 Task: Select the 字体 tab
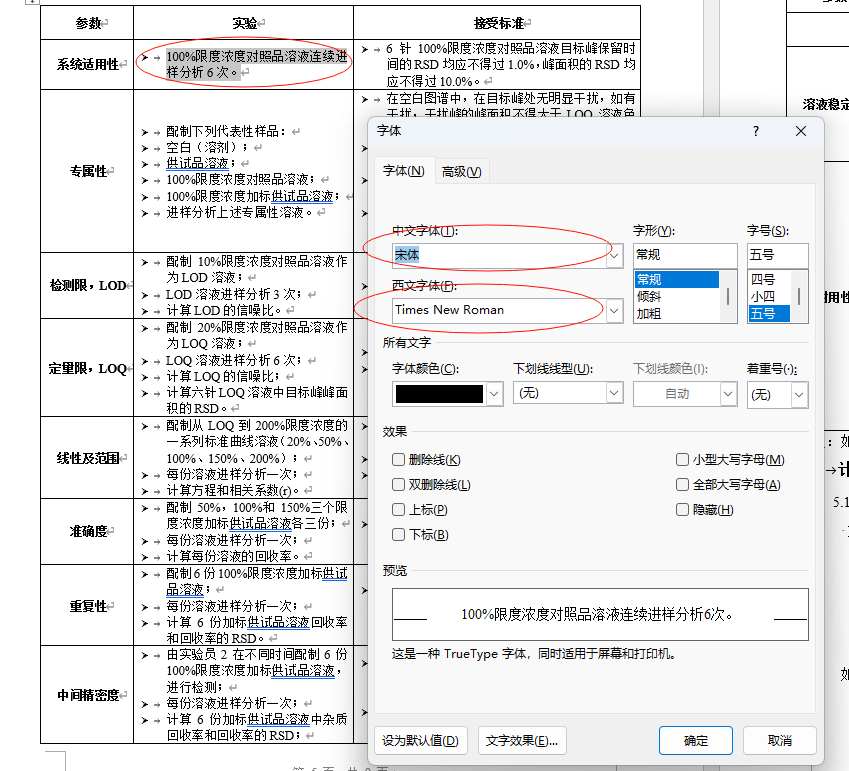(x=403, y=171)
